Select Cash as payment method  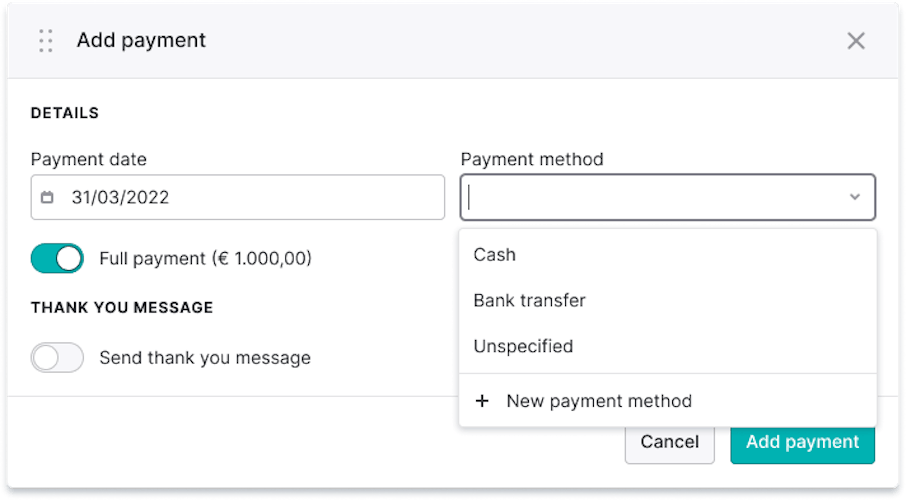tap(495, 255)
